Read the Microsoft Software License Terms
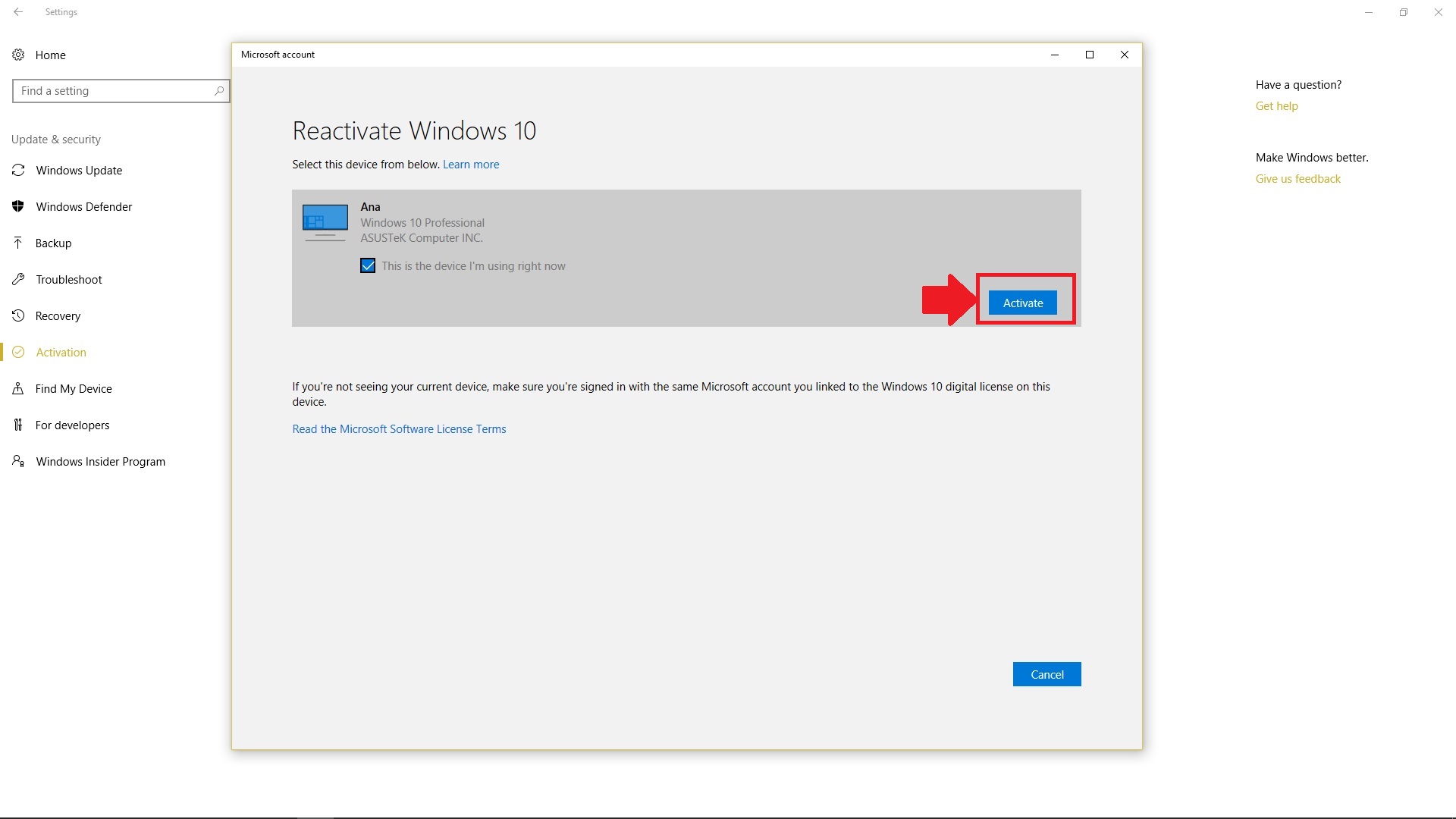Viewport: 1456px width, 819px height. coord(399,429)
